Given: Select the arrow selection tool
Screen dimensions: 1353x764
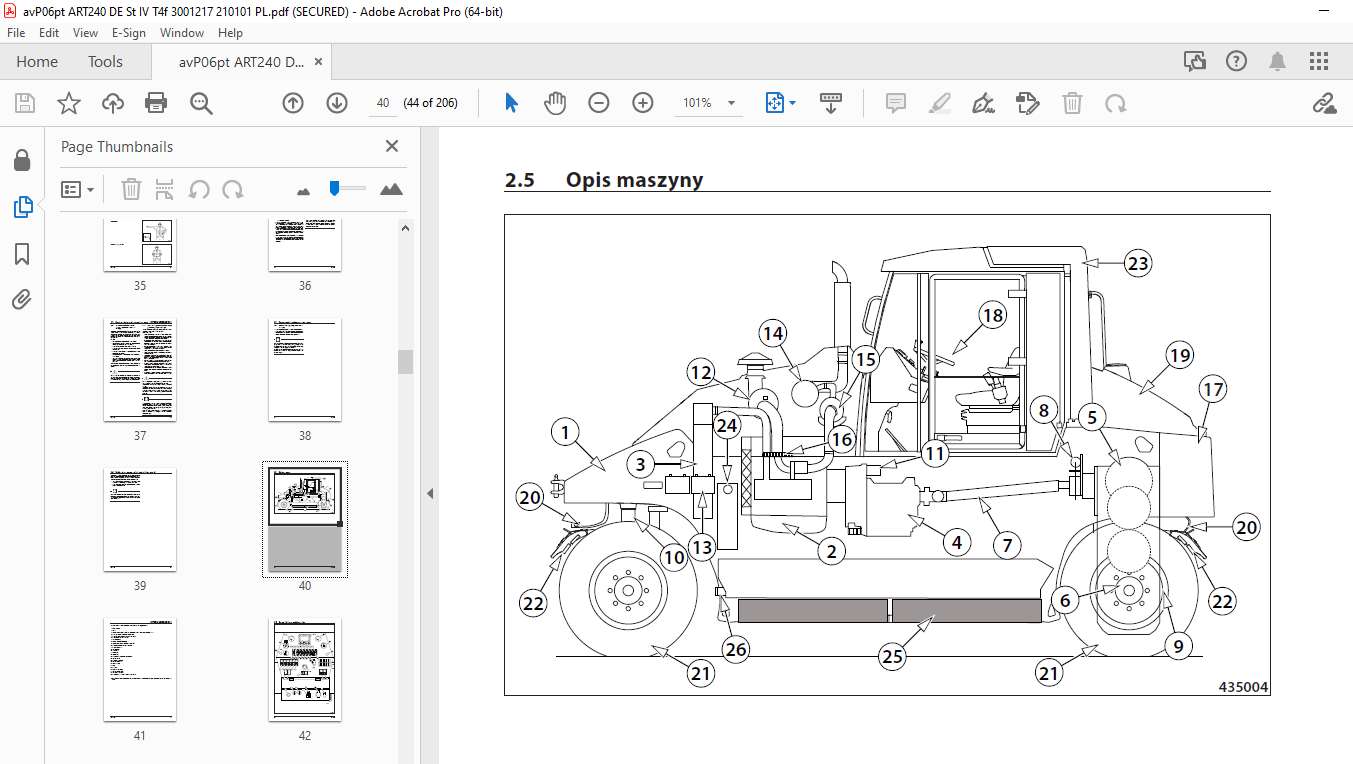Looking at the screenshot, I should pyautogui.click(x=511, y=103).
